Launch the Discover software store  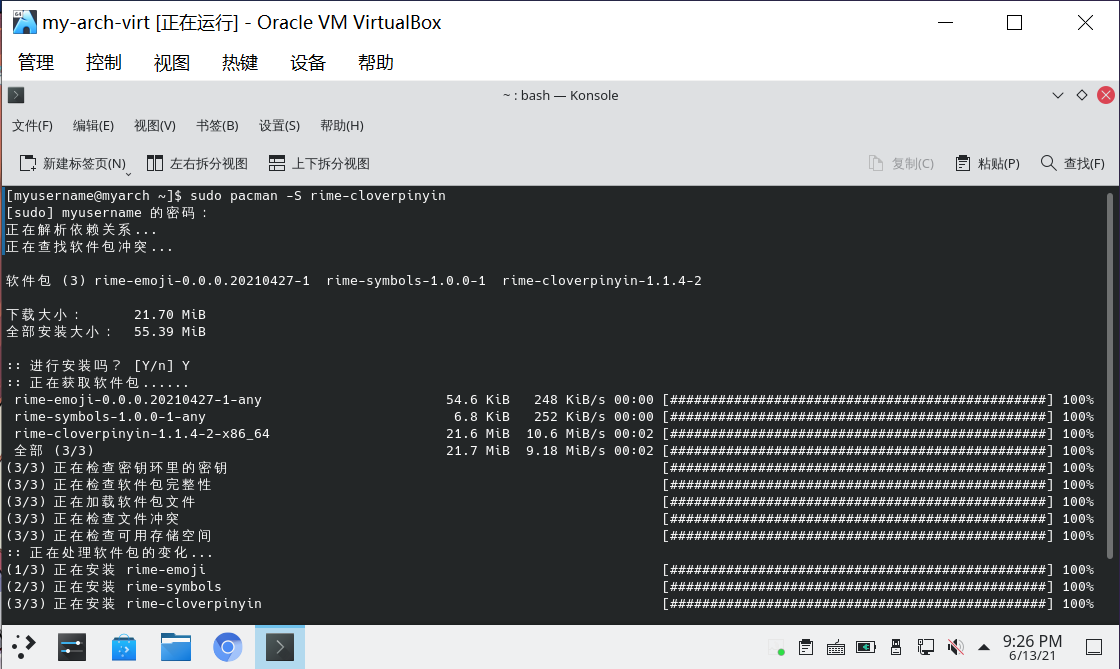click(124, 647)
